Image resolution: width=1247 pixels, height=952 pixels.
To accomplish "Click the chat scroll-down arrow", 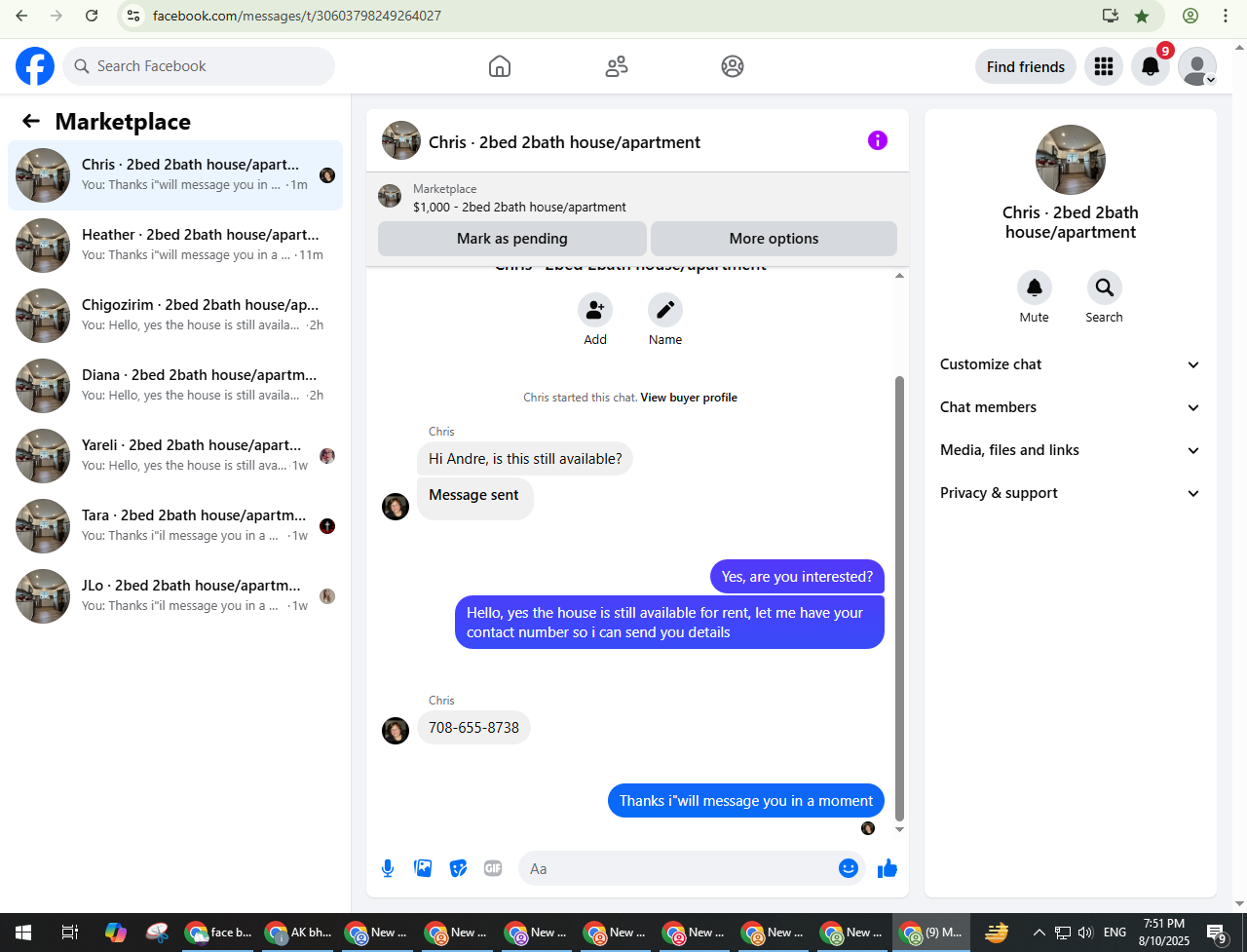I will 899,830.
